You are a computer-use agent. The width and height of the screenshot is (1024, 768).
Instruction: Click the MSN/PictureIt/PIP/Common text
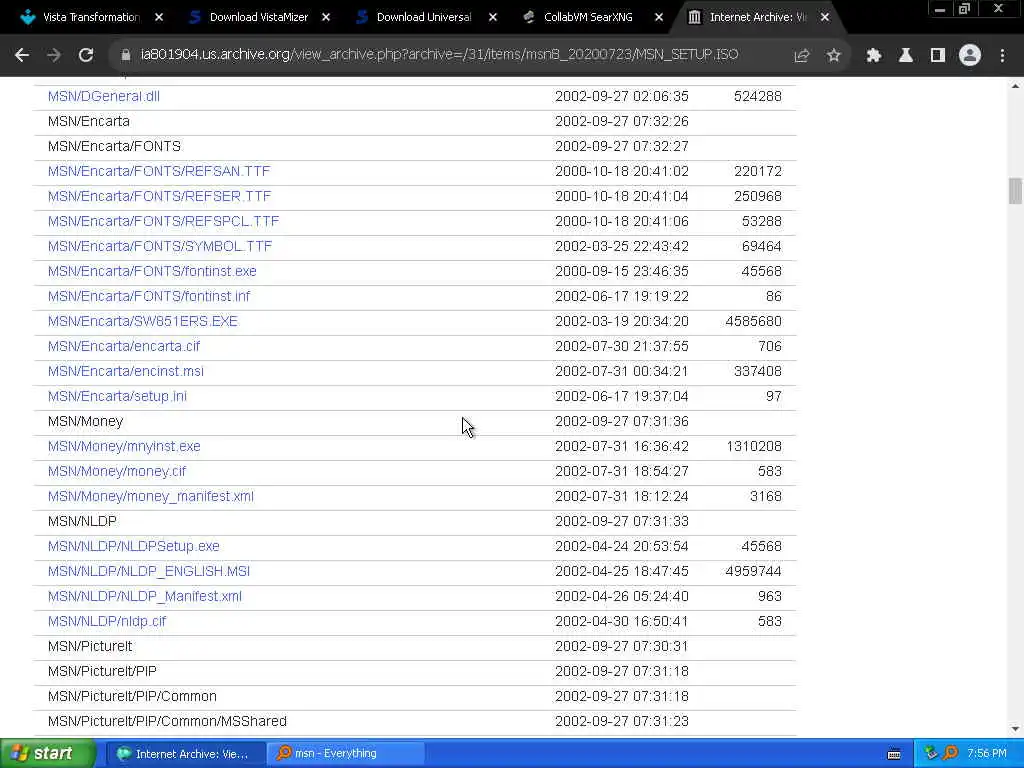point(132,696)
